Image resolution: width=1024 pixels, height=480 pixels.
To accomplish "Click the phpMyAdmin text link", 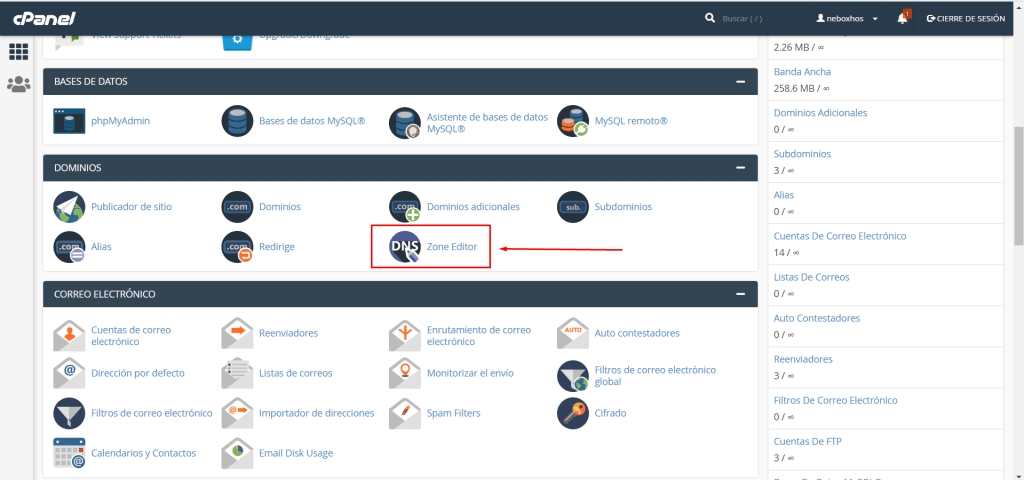I will tap(121, 121).
